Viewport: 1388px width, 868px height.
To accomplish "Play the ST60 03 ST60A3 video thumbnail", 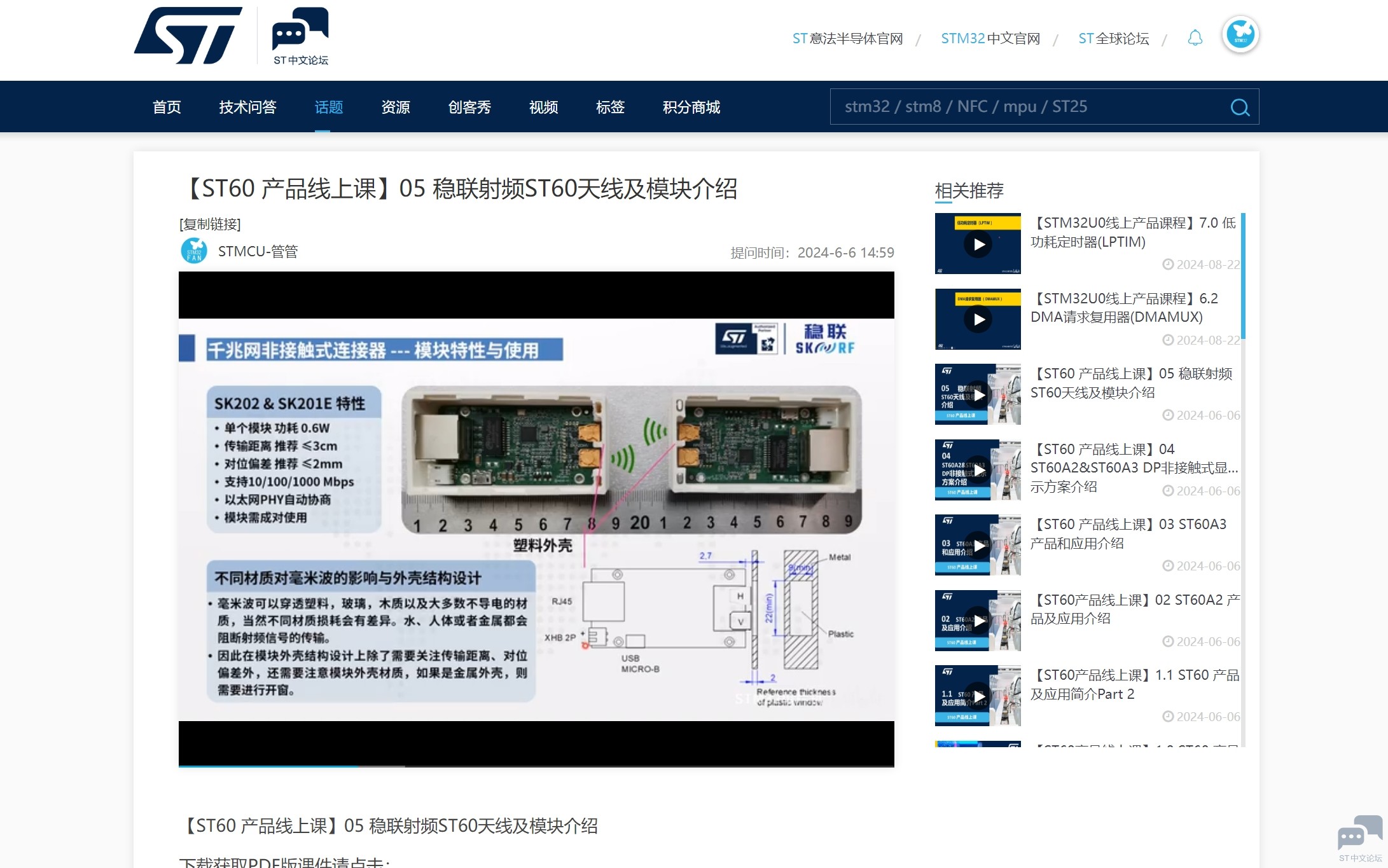I will coord(978,545).
